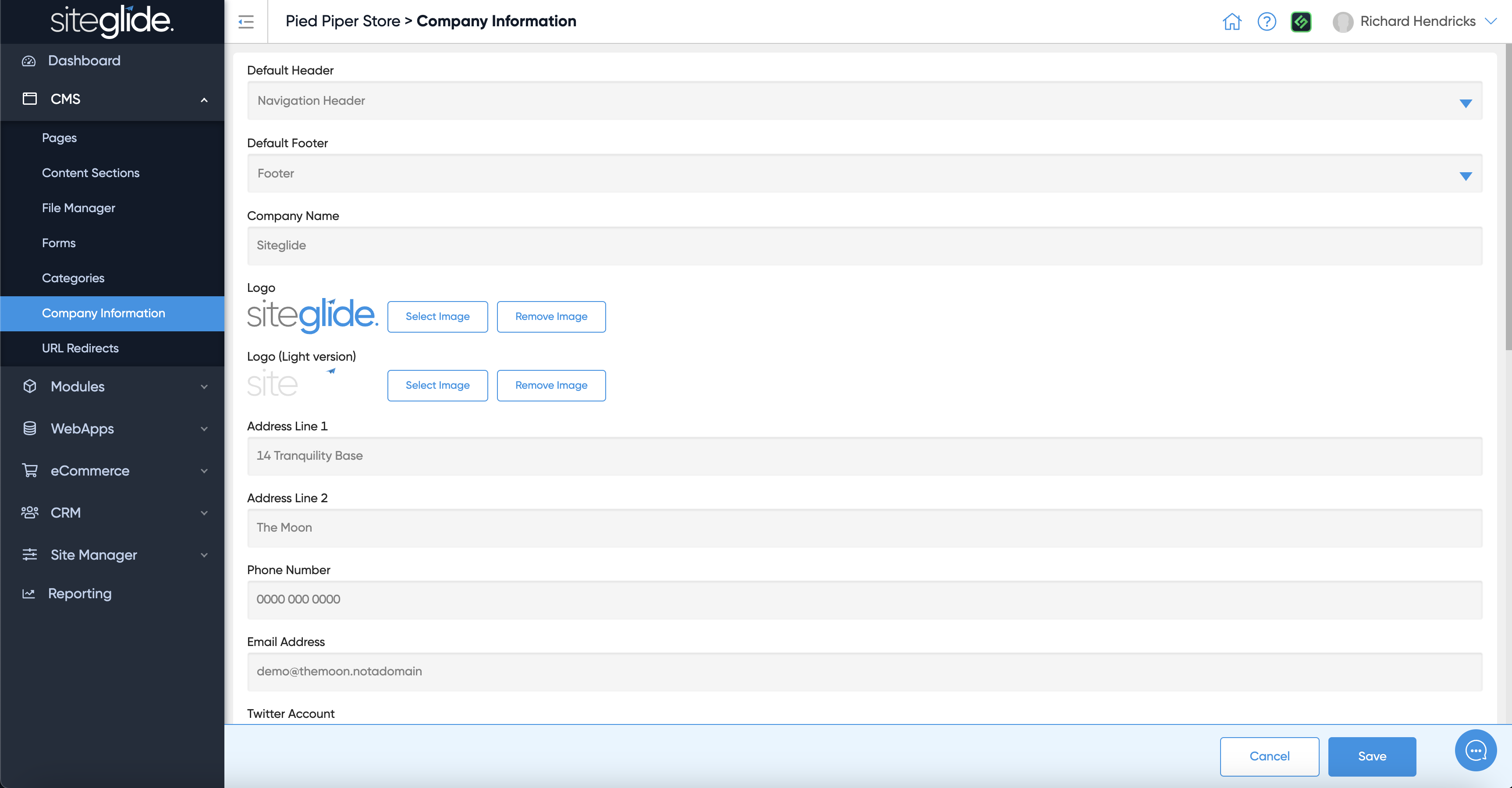Open the Default Footer dropdown
Image resolution: width=1512 pixels, height=788 pixels.
[x=864, y=174]
